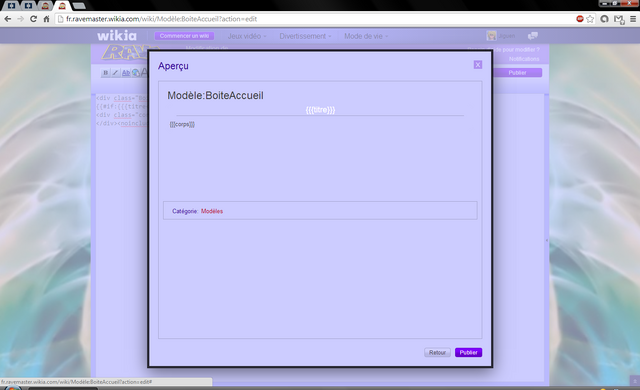
Task: Click the round gray extension icon next to the bookmark star
Action: 604,19
